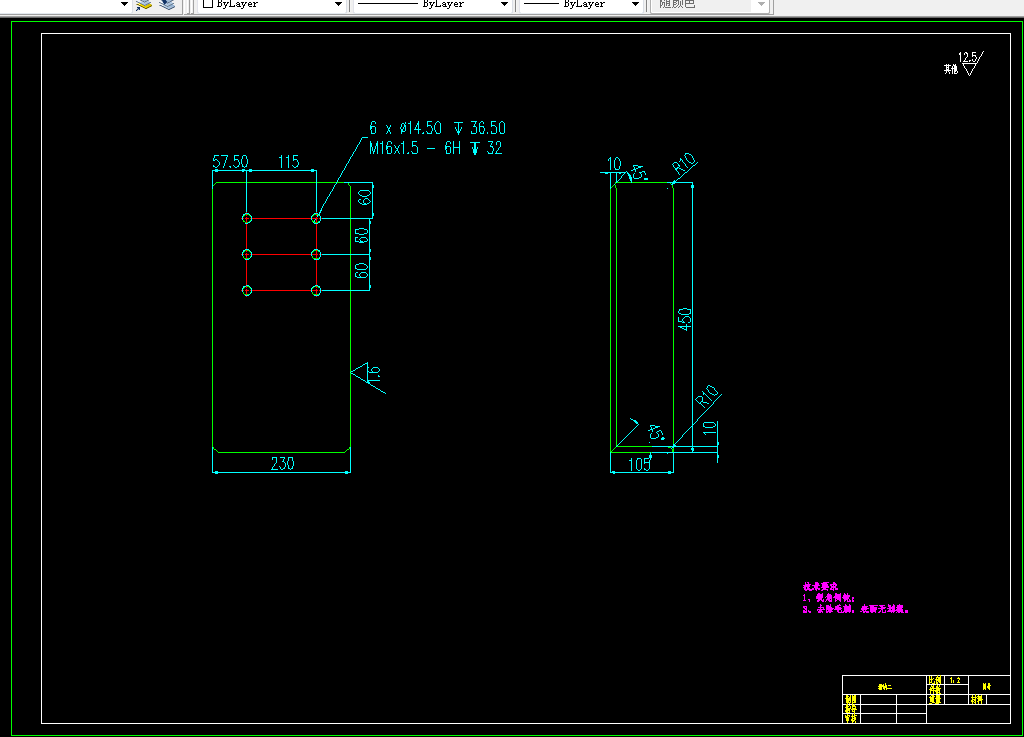1024x737 pixels.
Task: Select the 12.5 surface roughness symbol
Action: (965, 64)
